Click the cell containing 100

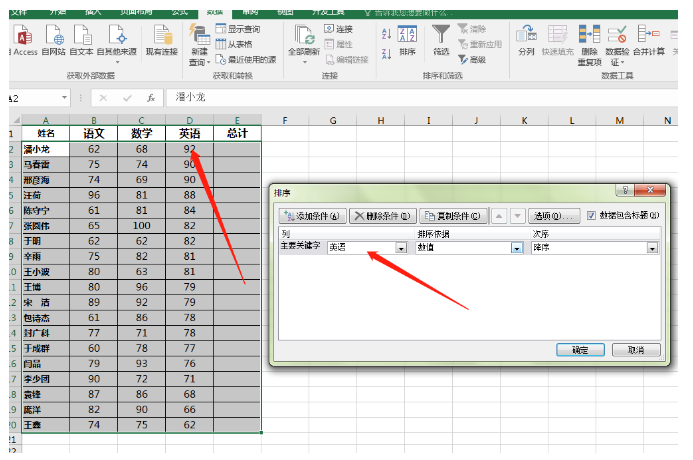pyautogui.click(x=141, y=226)
